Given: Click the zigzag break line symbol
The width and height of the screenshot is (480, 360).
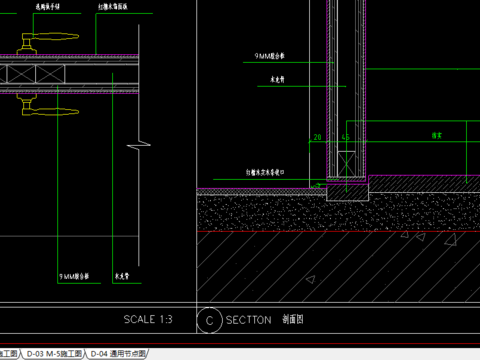Looking at the screenshot, I should 139,145.
